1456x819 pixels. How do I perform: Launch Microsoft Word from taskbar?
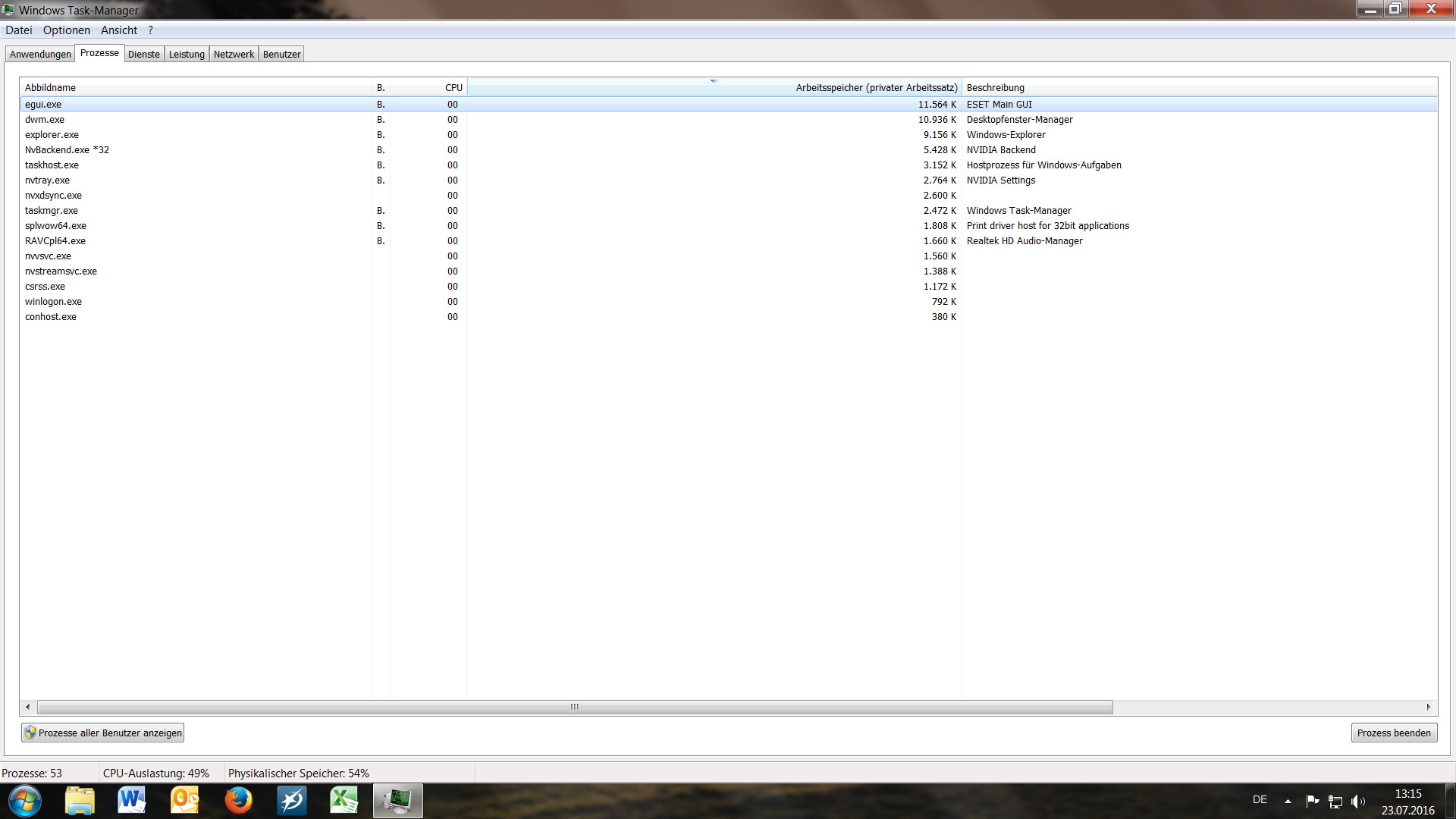pos(132,801)
